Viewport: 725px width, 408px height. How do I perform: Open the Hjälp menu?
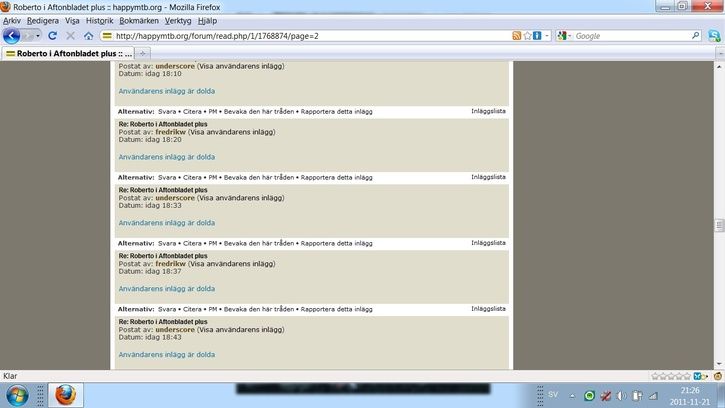click(x=207, y=21)
